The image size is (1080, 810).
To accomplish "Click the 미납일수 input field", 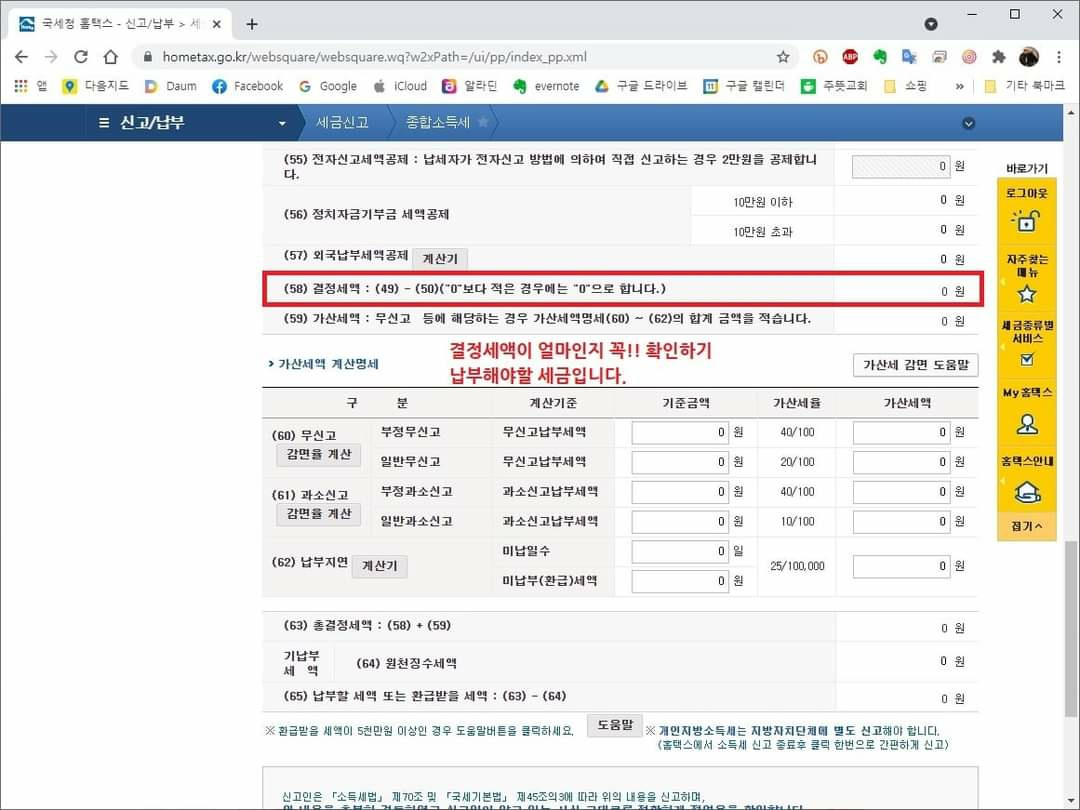I will pyautogui.click(x=679, y=551).
